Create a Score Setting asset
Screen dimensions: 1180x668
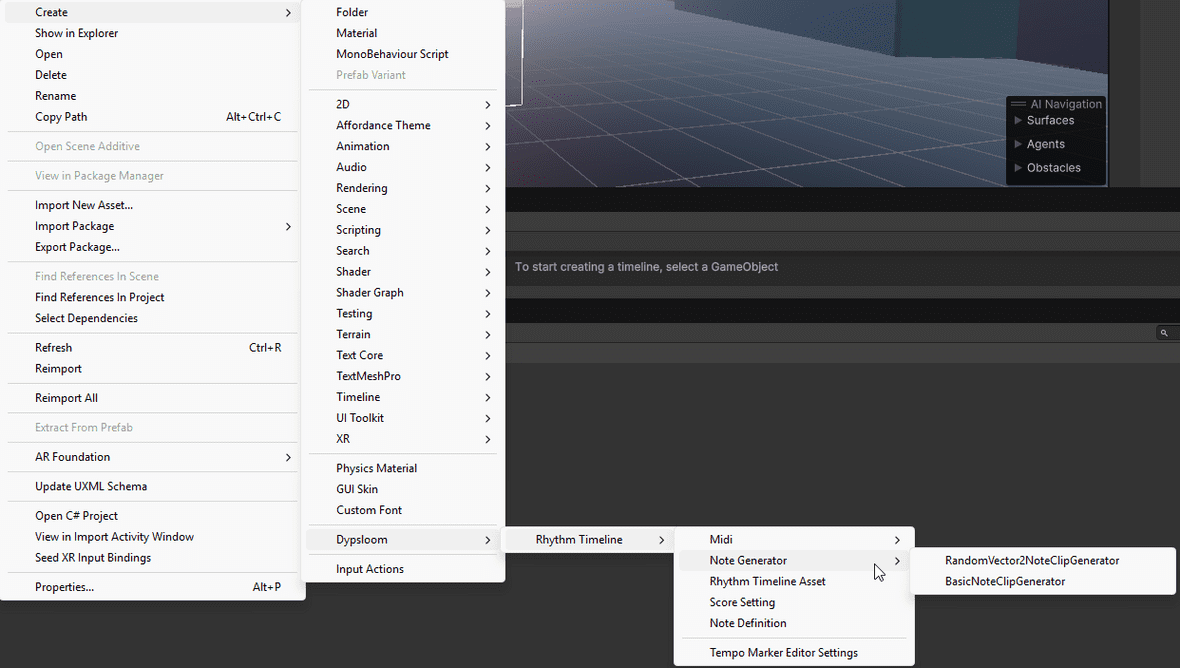point(742,603)
